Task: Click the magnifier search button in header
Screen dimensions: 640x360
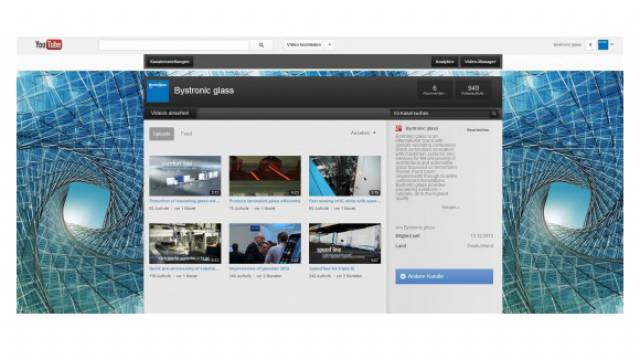Action: [261, 45]
